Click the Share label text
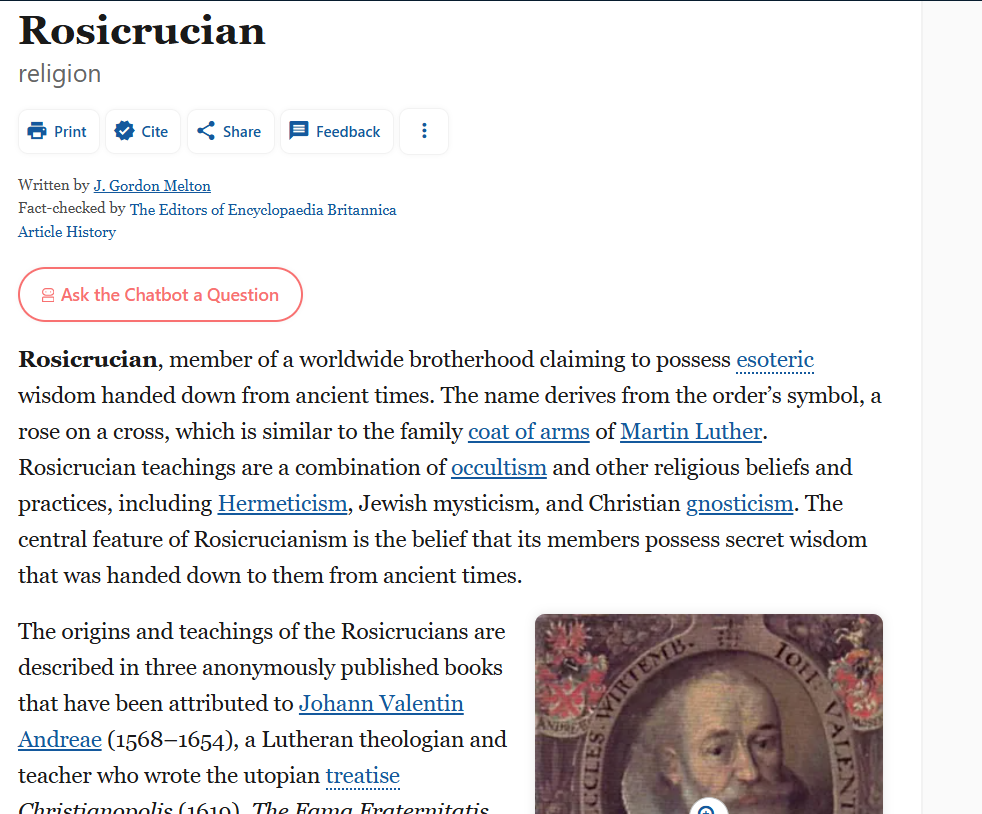Screen dimensions: 982x814 pos(242,131)
